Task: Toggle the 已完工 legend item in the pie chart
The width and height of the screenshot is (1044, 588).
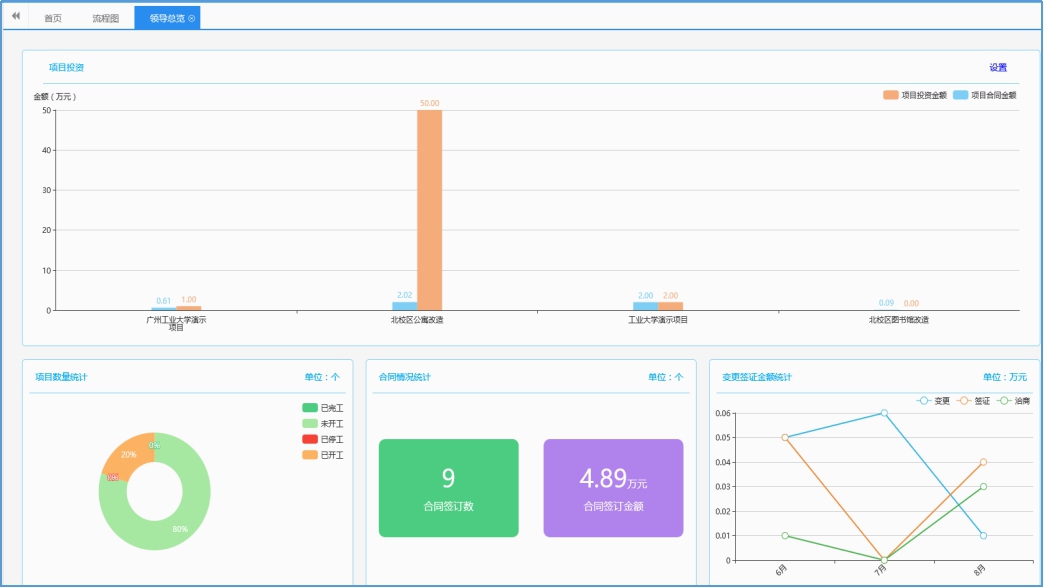Action: (310, 408)
